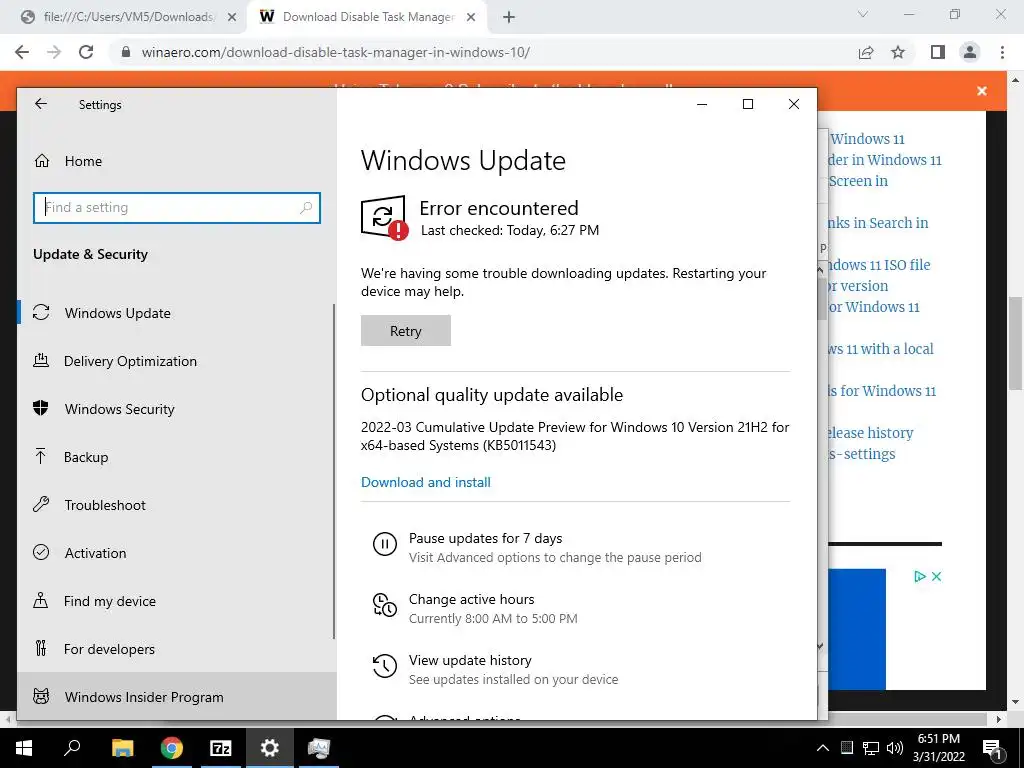Viewport: 1024px width, 768px height.
Task: Click 'lease history' winaero link
Action: pyautogui.click(x=871, y=432)
